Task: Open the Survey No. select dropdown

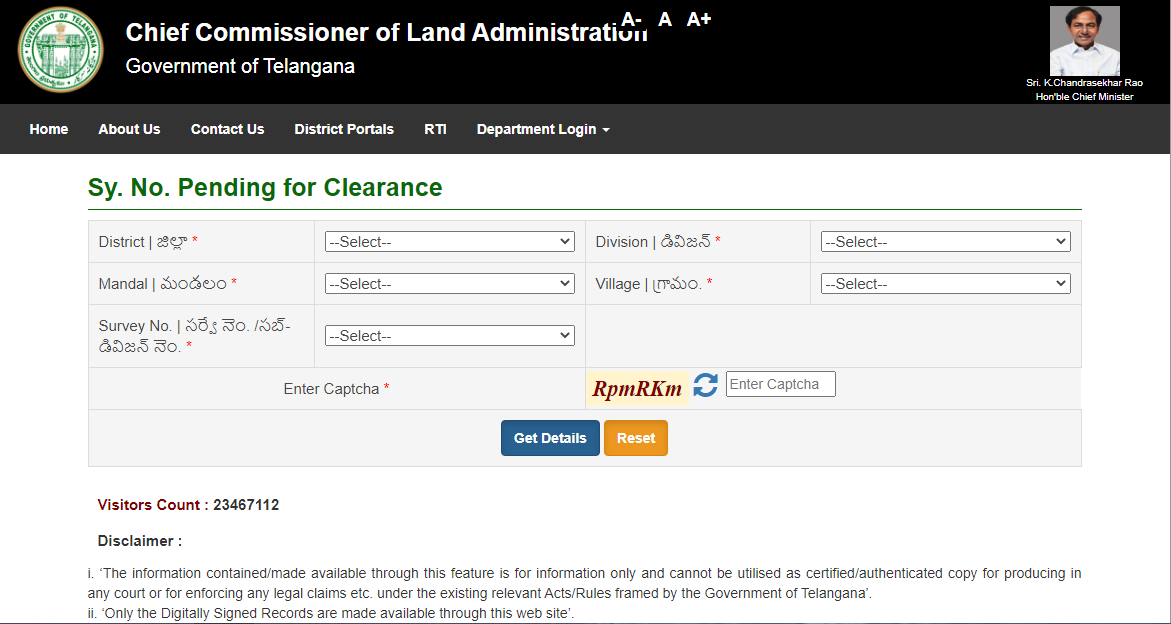Action: (449, 336)
